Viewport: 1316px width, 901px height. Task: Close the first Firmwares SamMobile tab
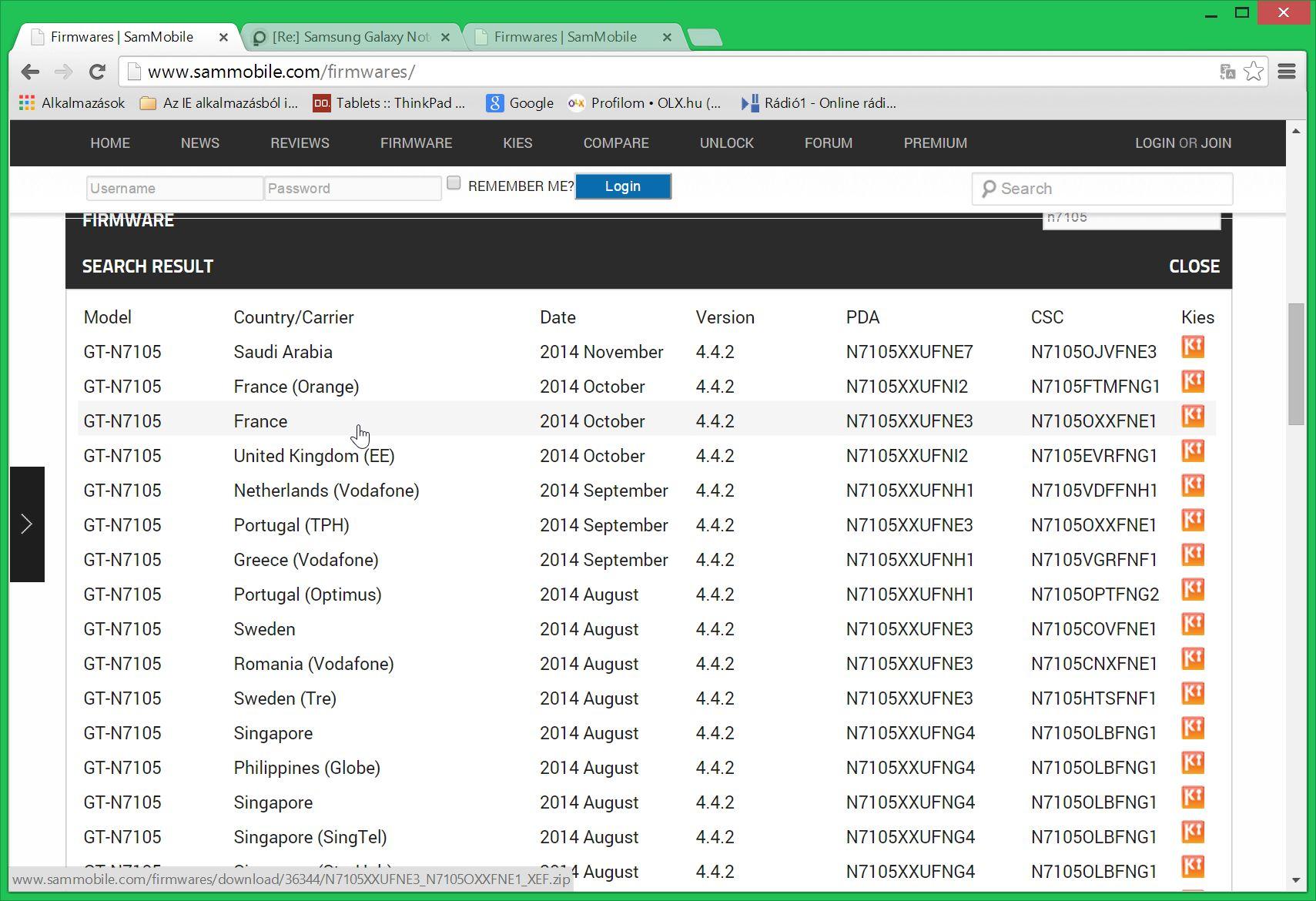223,37
